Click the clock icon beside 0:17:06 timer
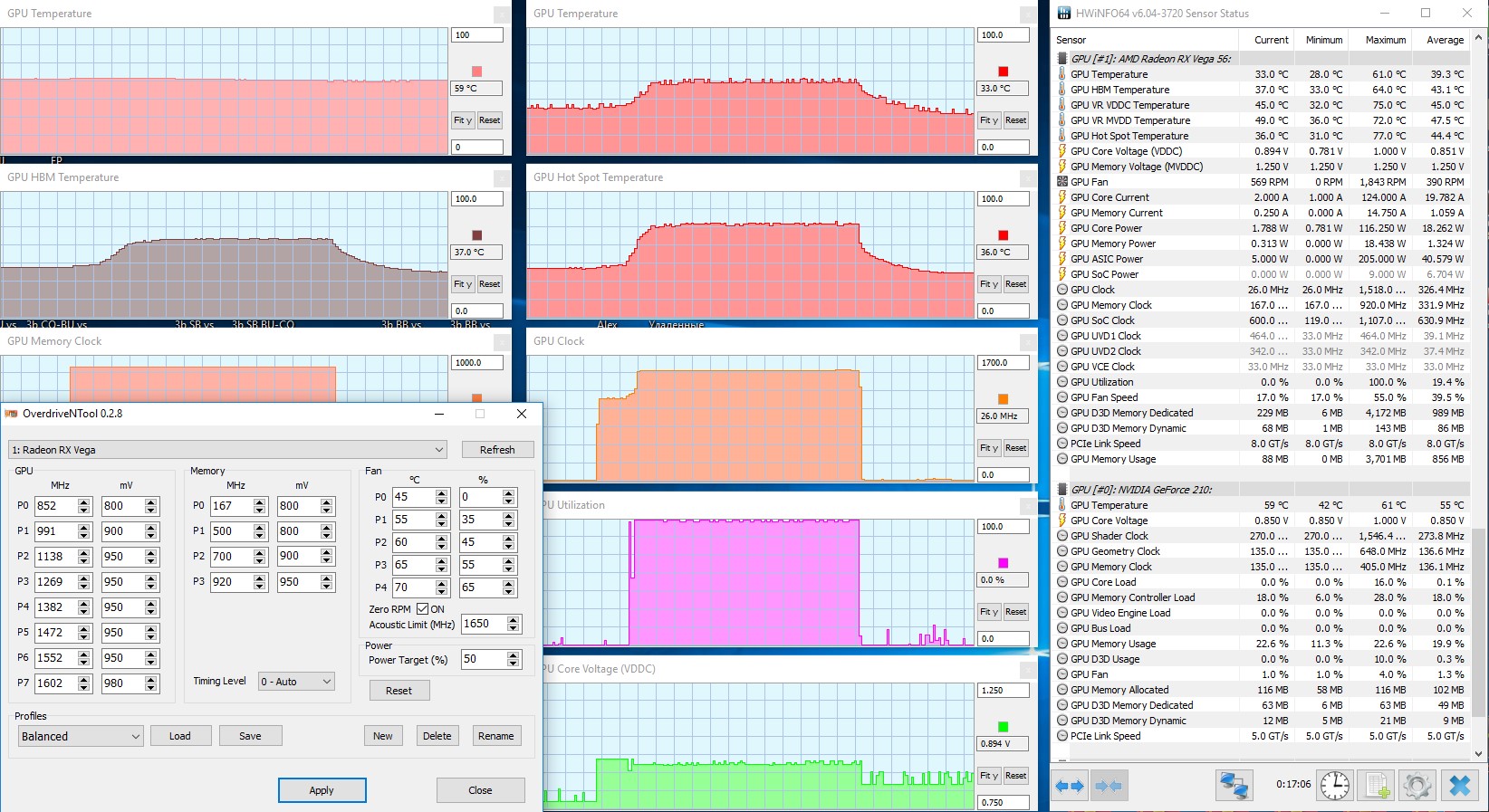The width and height of the screenshot is (1489, 812). 1334,785
